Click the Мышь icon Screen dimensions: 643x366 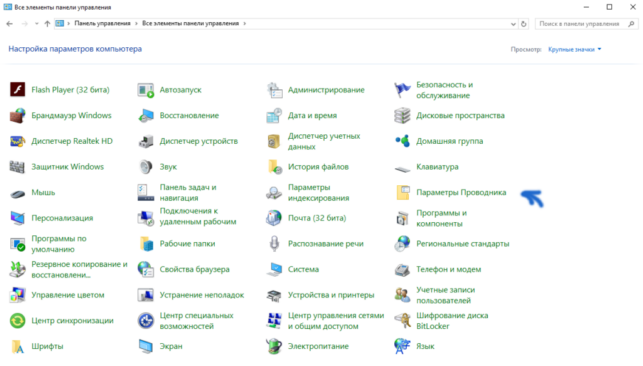[x=18, y=193]
